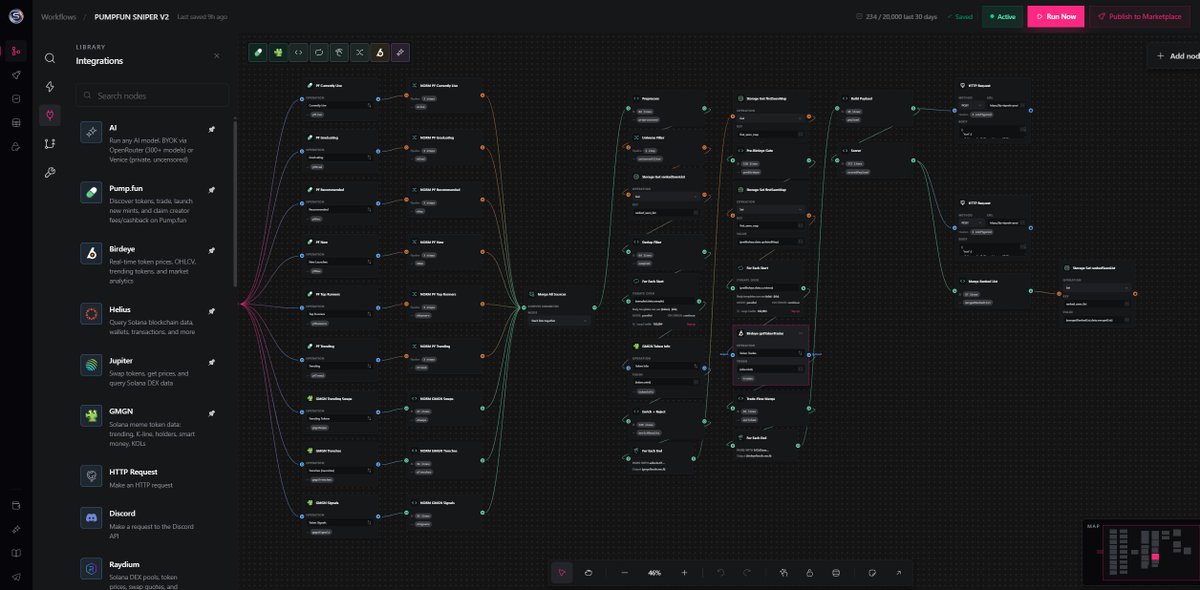Click the rocket icon in left rail
Viewport: 1200px width, 590px height.
pyautogui.click(x=16, y=75)
